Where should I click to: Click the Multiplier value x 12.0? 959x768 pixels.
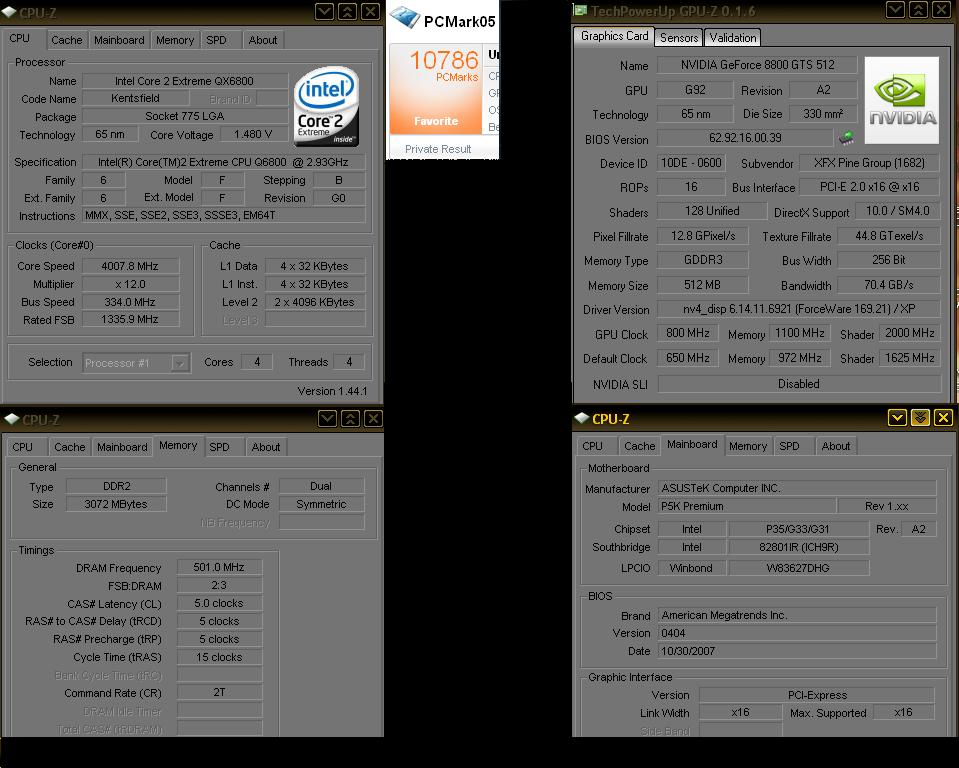pos(130,284)
